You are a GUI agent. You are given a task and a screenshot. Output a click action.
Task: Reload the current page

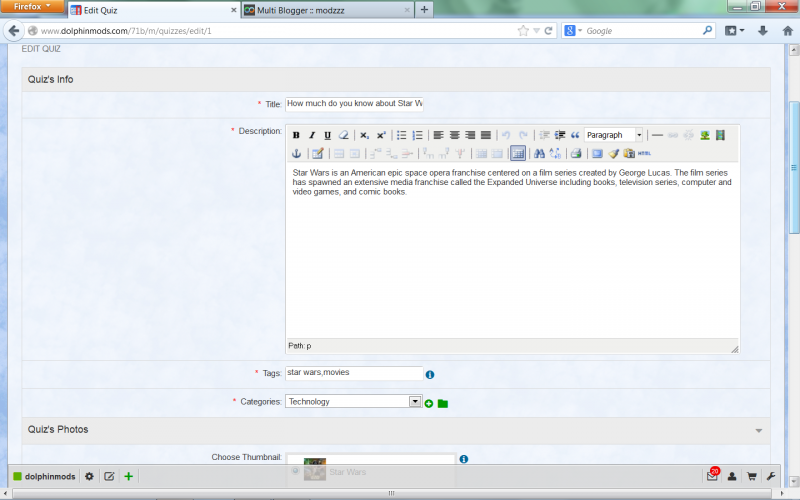click(548, 31)
